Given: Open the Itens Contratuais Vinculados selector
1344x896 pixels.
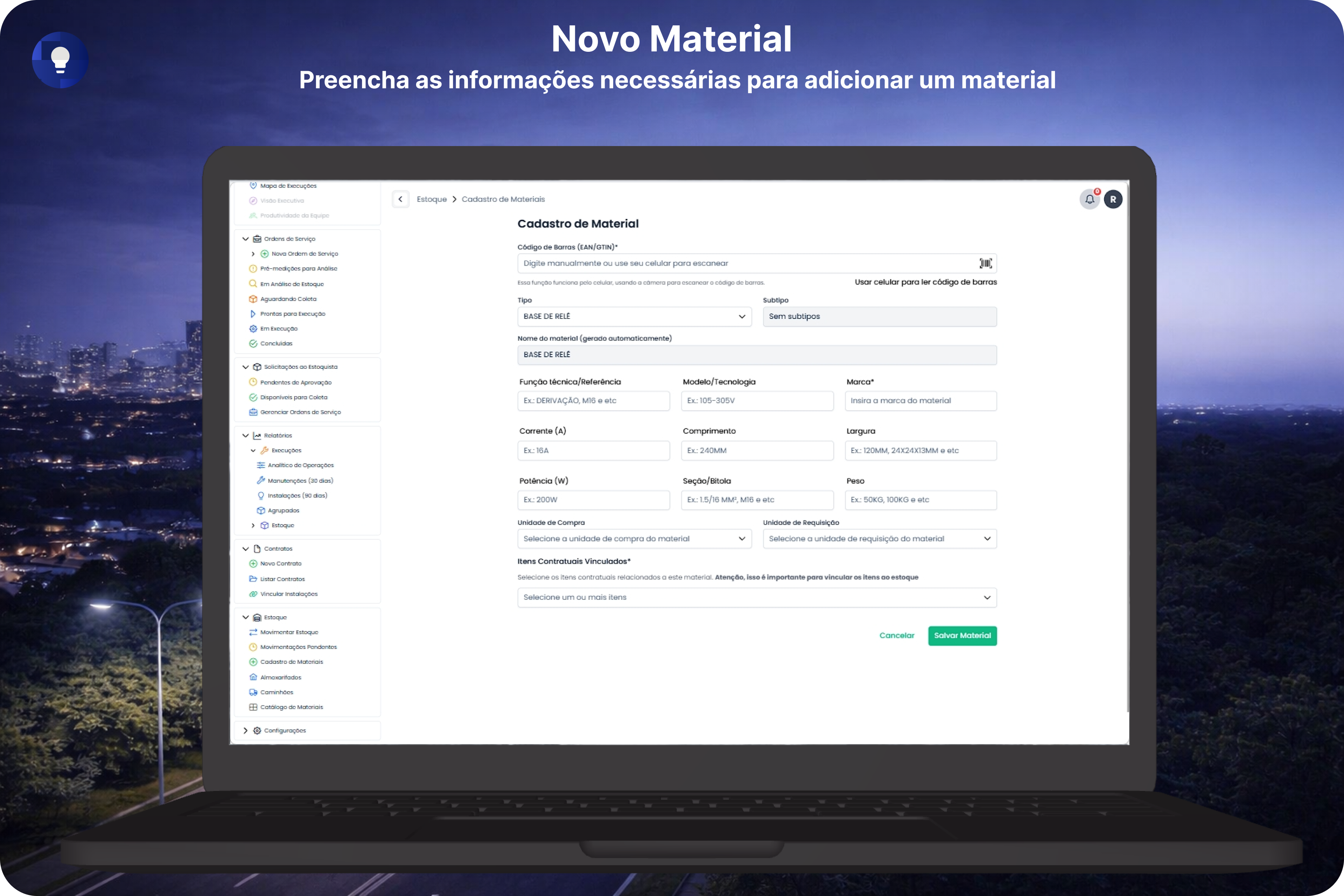Looking at the screenshot, I should coord(757,598).
